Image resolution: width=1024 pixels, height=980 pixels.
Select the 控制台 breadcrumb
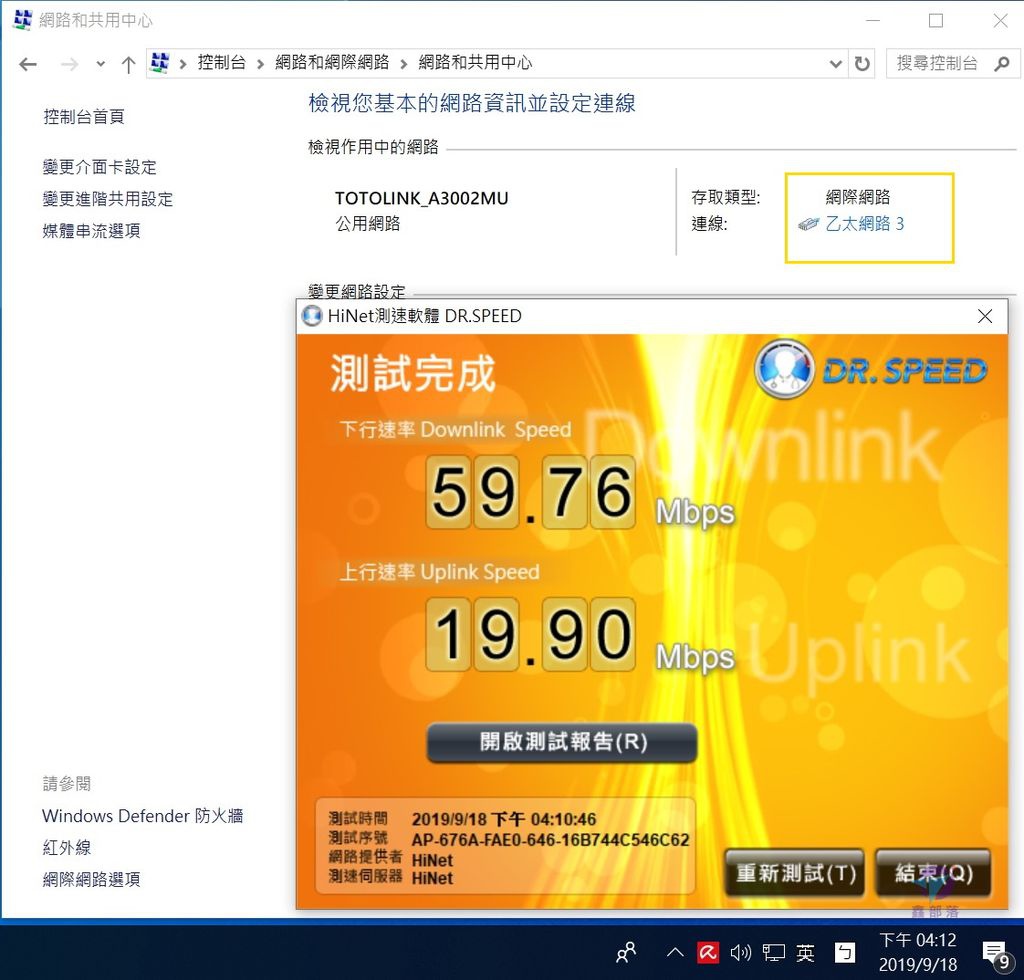pyautogui.click(x=221, y=63)
